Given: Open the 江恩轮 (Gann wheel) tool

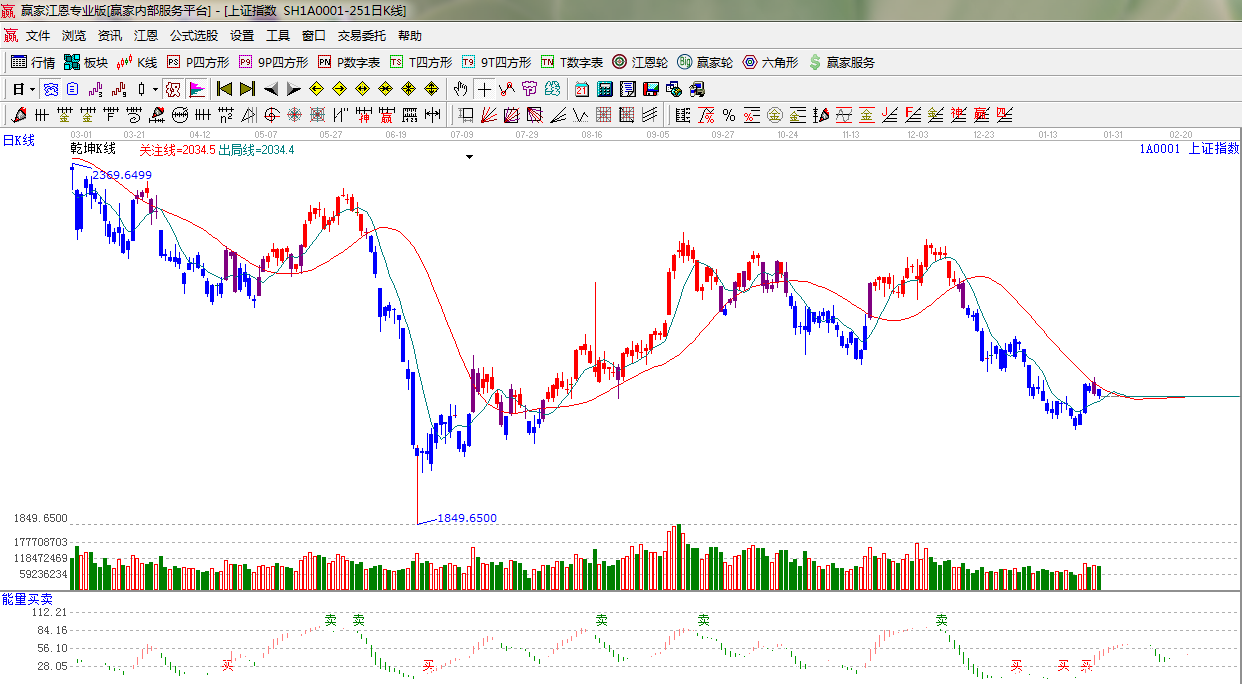Looking at the screenshot, I should (640, 62).
